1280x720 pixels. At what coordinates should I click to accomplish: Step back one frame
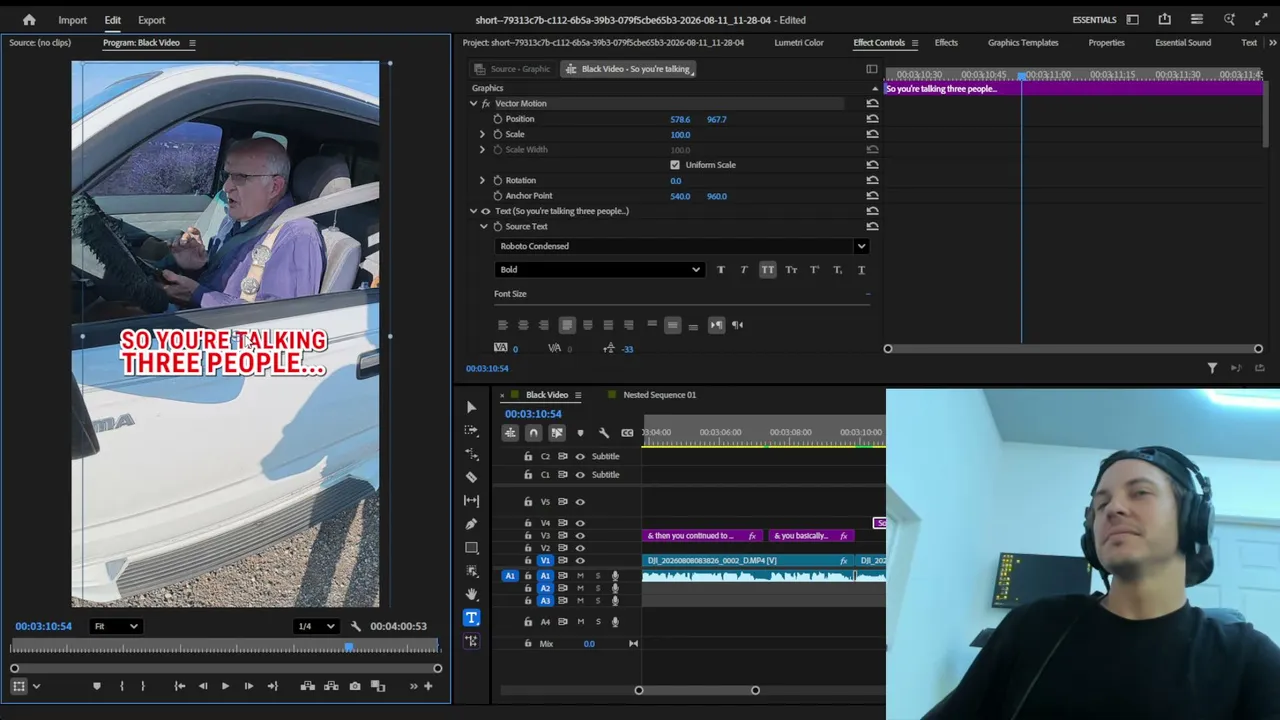point(203,686)
